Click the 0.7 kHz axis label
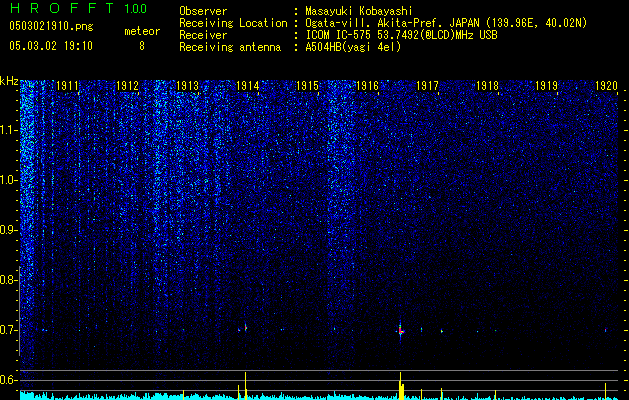This screenshot has height=400, width=629. coord(8,330)
